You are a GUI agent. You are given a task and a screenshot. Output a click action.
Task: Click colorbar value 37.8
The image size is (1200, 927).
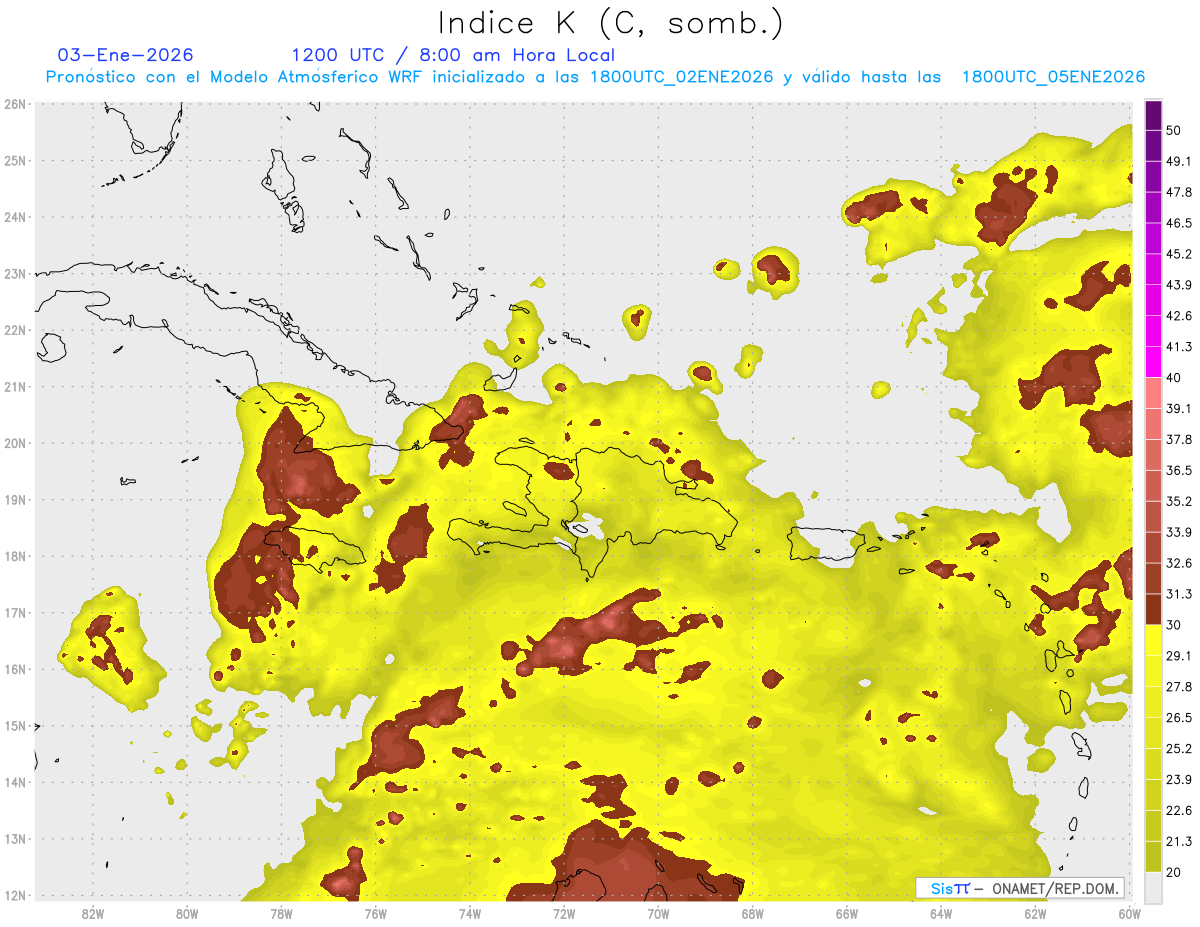pyautogui.click(x=1178, y=439)
